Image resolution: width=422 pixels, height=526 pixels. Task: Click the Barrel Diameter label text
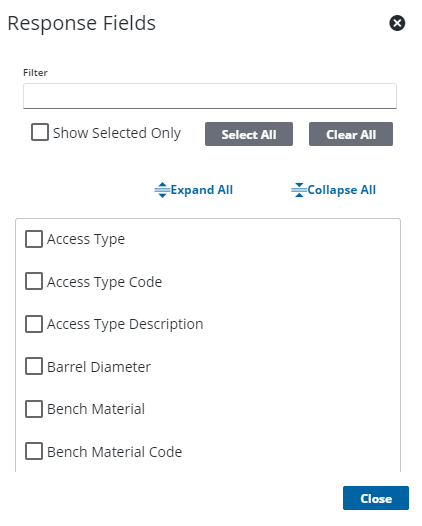click(x=99, y=367)
